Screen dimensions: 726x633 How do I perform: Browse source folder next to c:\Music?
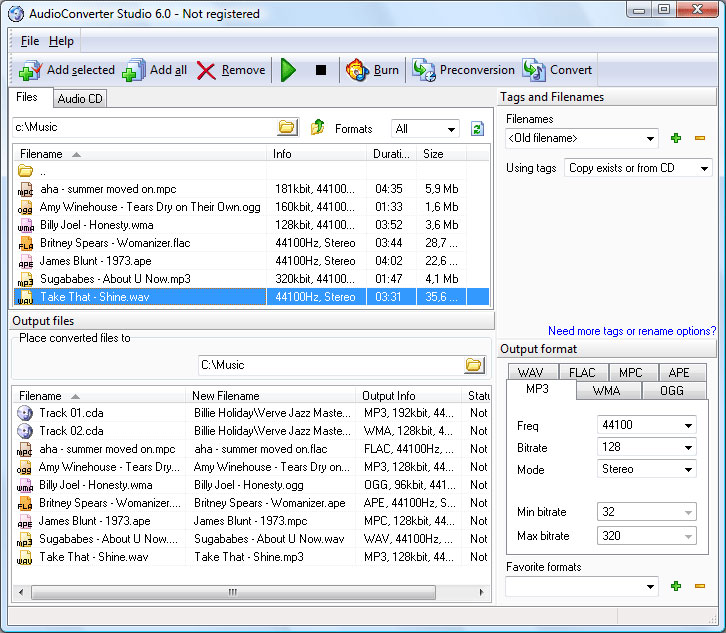287,128
